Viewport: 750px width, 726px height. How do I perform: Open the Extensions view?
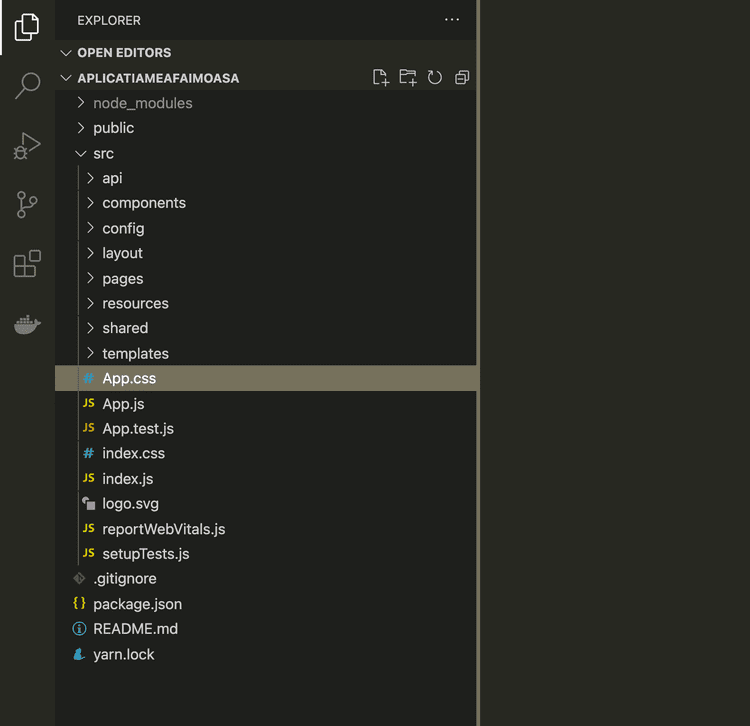27,264
